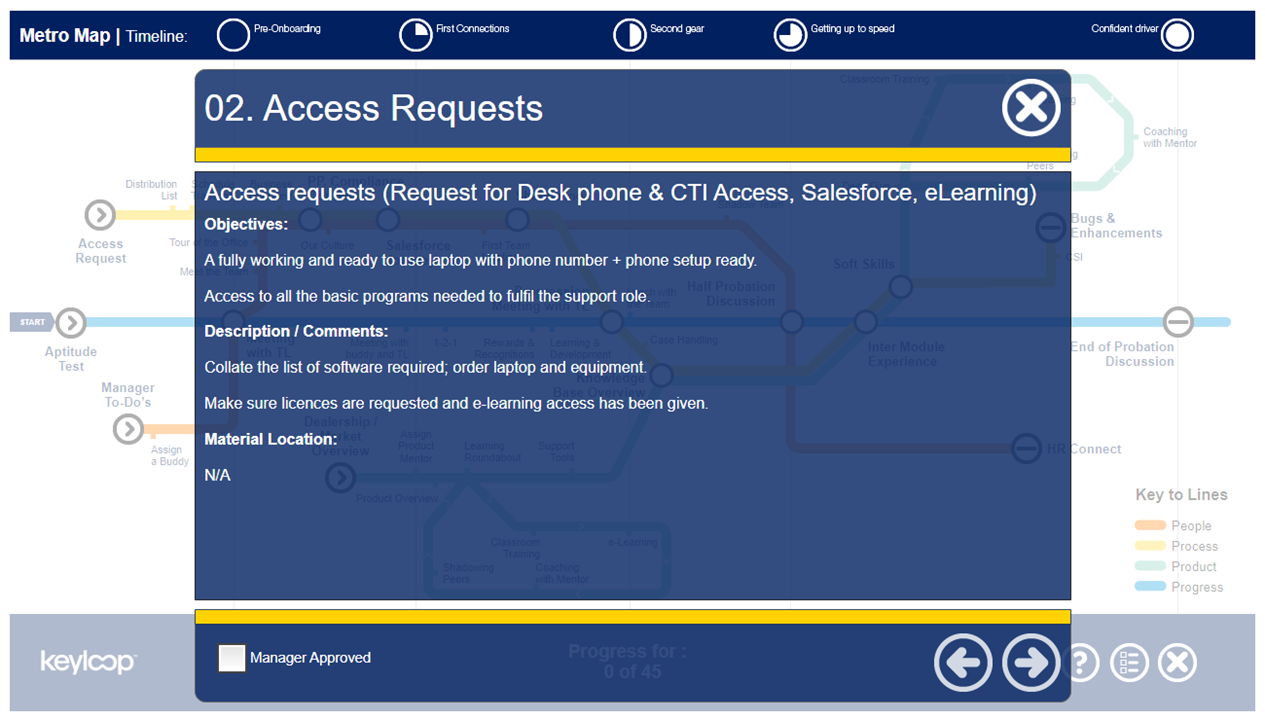
Task: Open the Aptitude Test station icon
Action: 71,322
